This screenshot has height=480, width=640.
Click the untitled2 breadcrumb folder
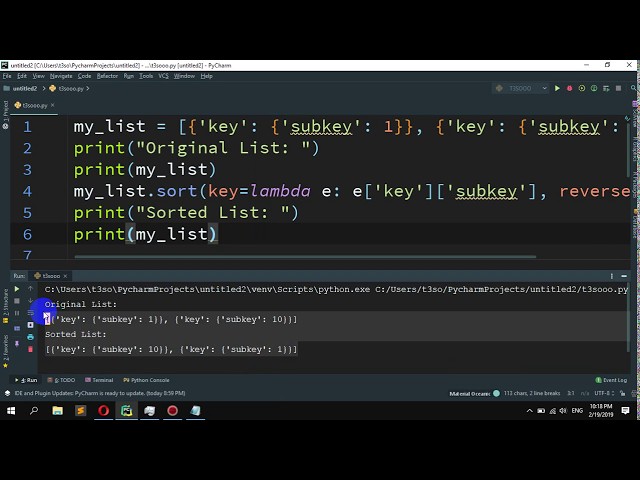[20, 88]
